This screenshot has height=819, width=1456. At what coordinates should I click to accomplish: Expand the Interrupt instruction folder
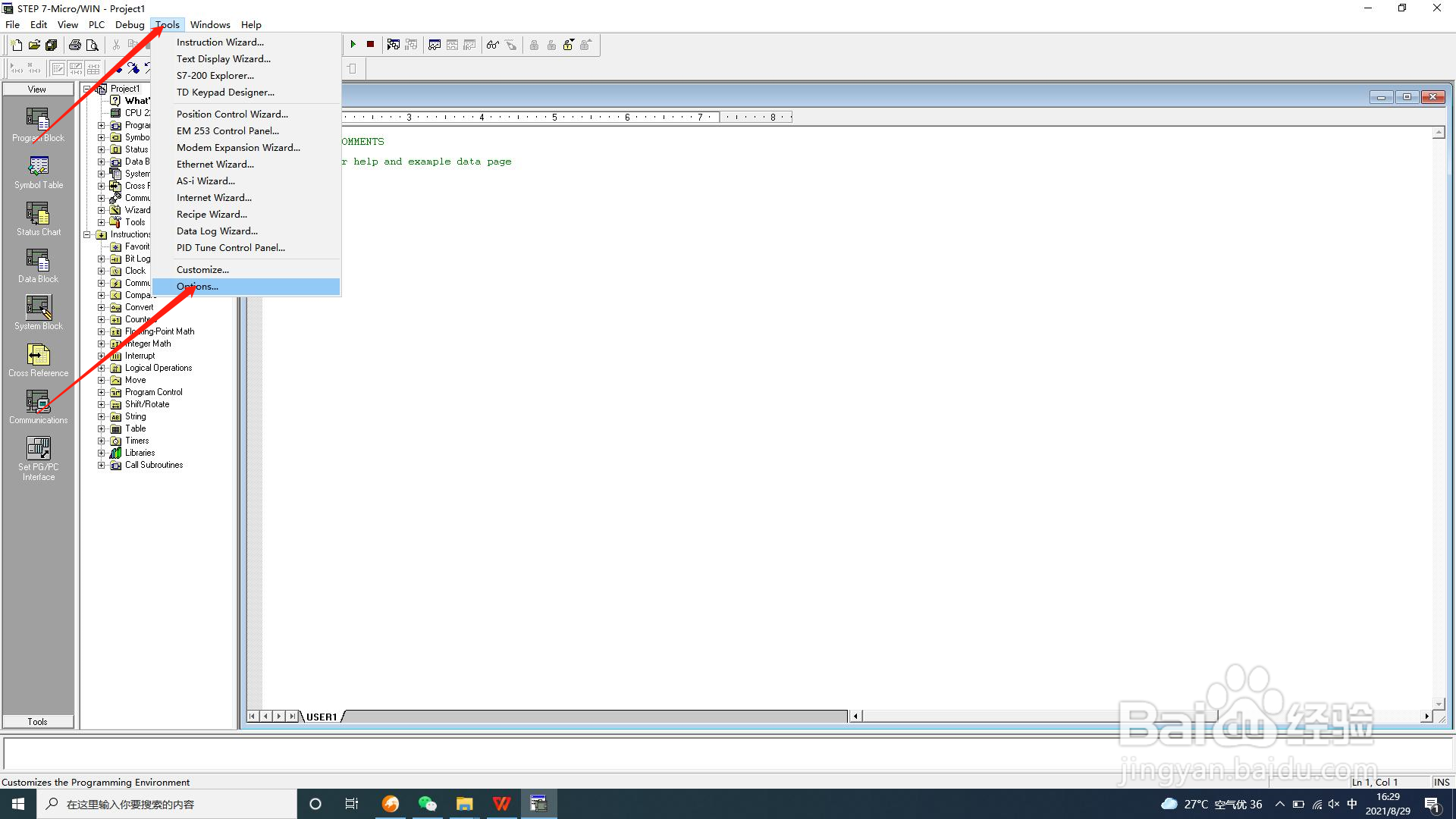pos(101,356)
